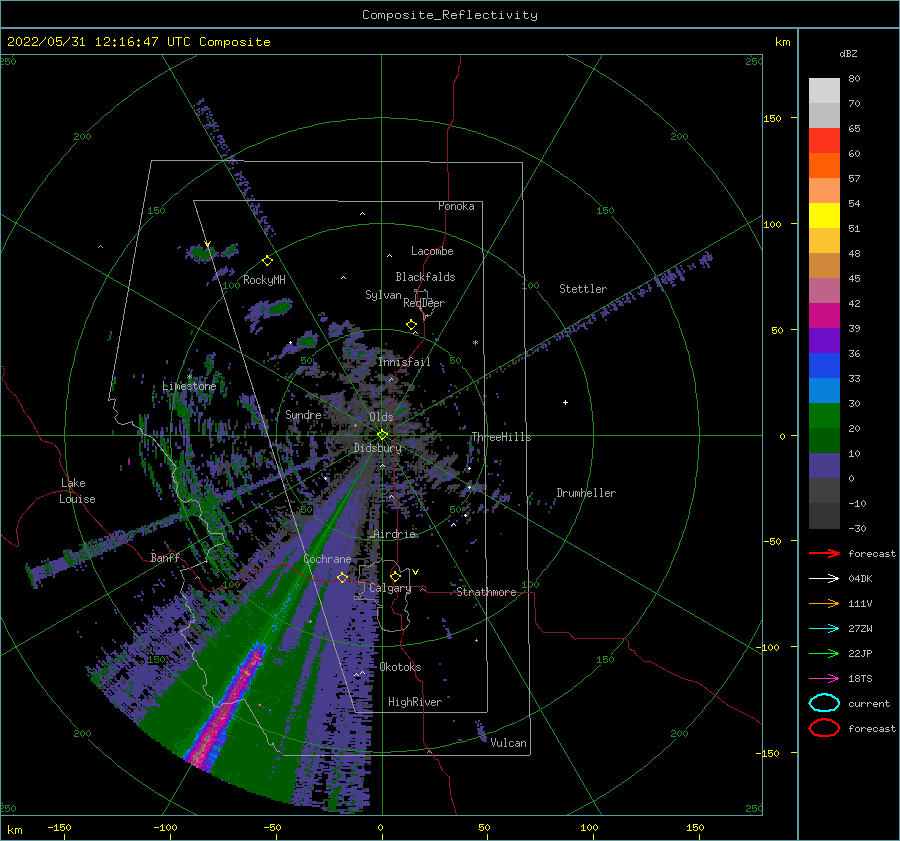Click the Innisfail city label
The width and height of the screenshot is (900, 841).
[x=404, y=362]
